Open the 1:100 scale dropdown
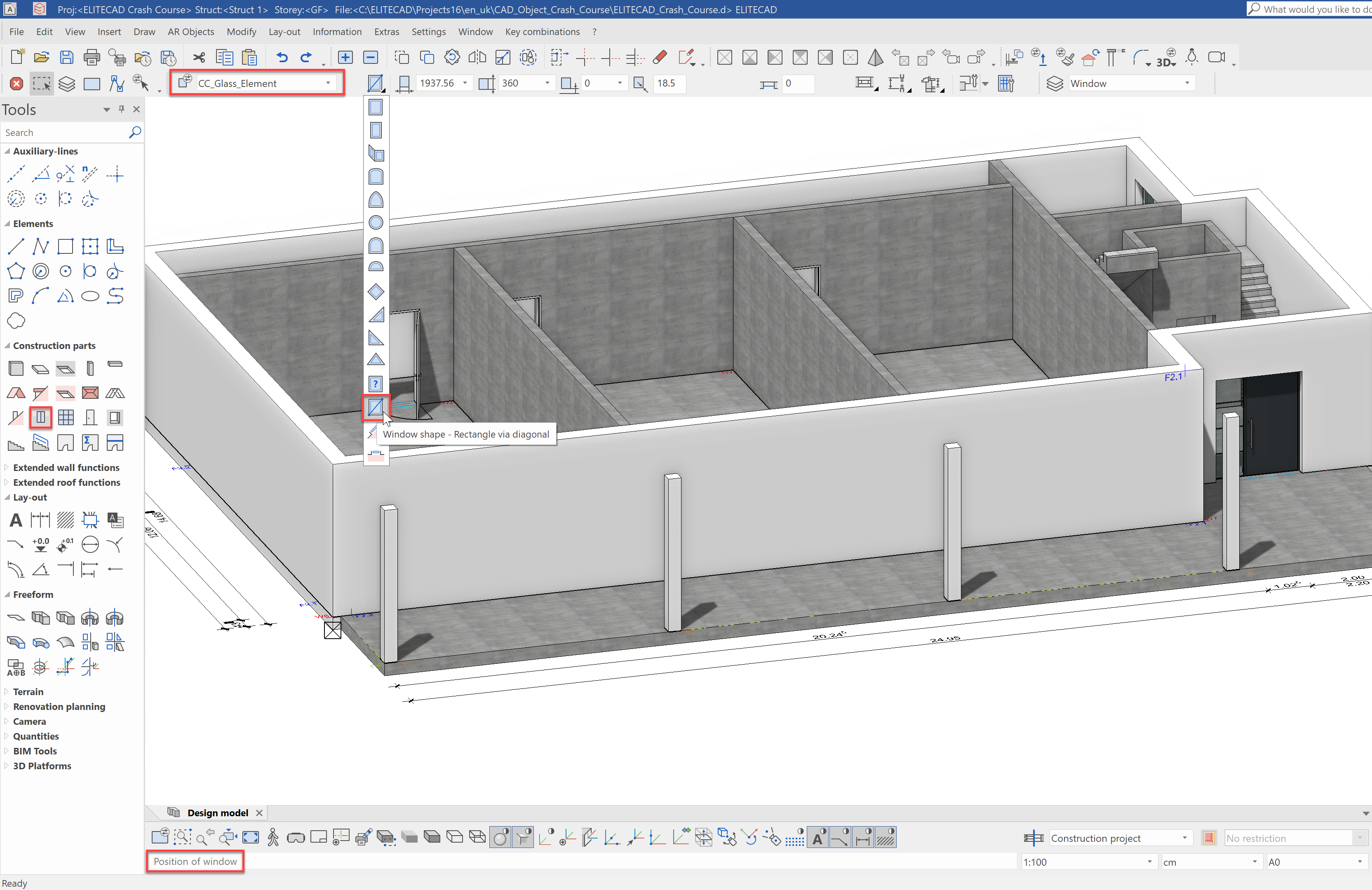1372x890 pixels. (x=1149, y=862)
